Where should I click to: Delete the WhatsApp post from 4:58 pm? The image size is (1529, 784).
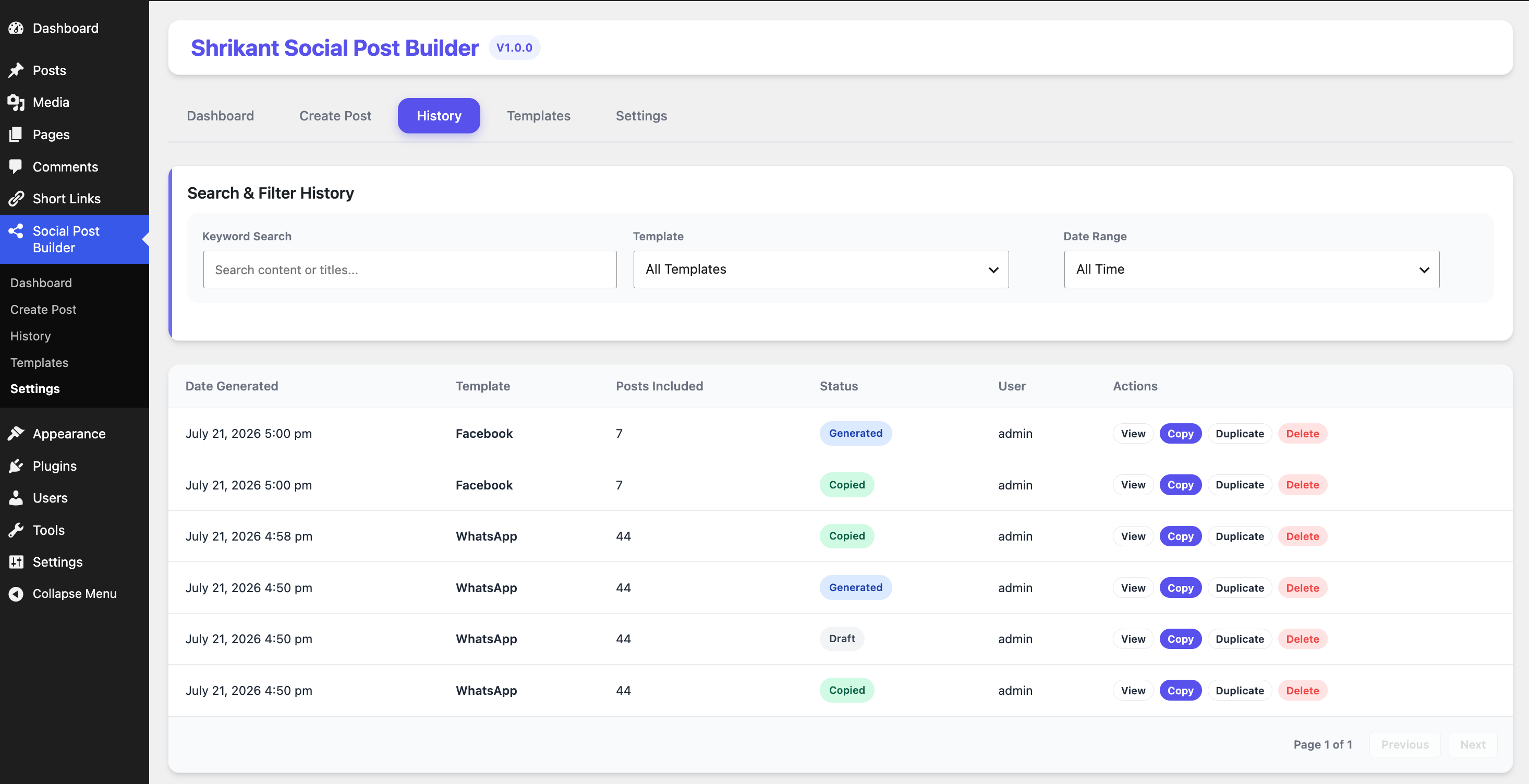click(1302, 536)
